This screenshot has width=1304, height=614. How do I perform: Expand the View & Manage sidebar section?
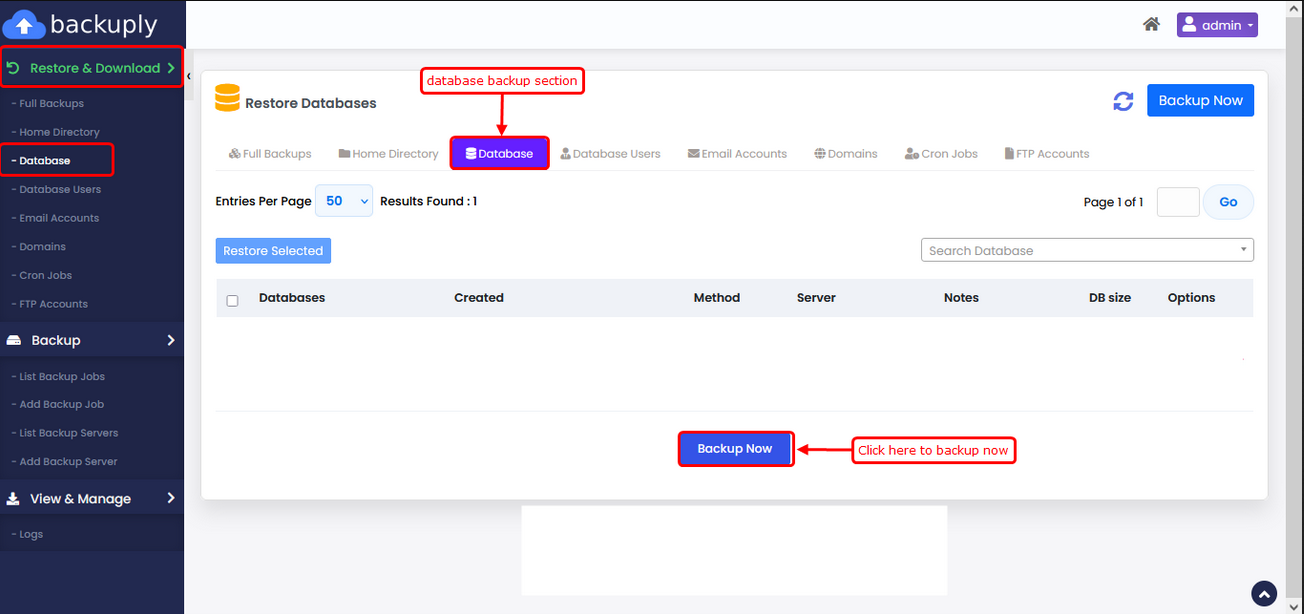point(92,498)
